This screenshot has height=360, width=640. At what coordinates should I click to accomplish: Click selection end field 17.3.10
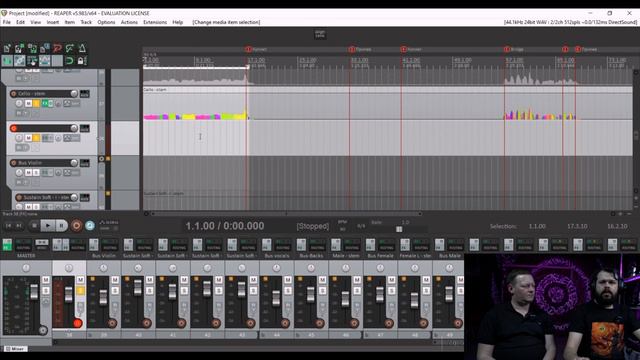[577, 226]
